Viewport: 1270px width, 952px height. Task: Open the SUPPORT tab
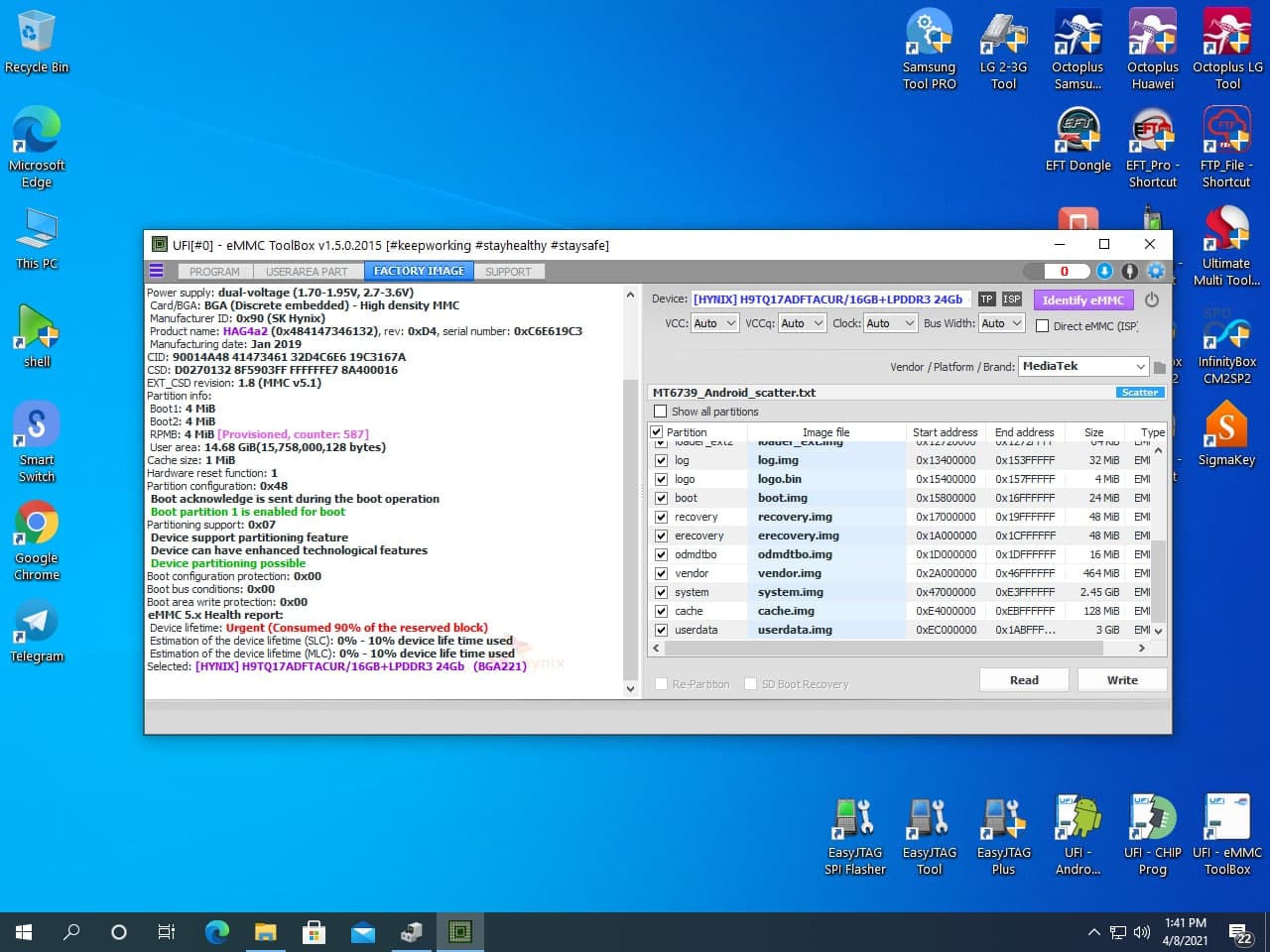tap(508, 272)
